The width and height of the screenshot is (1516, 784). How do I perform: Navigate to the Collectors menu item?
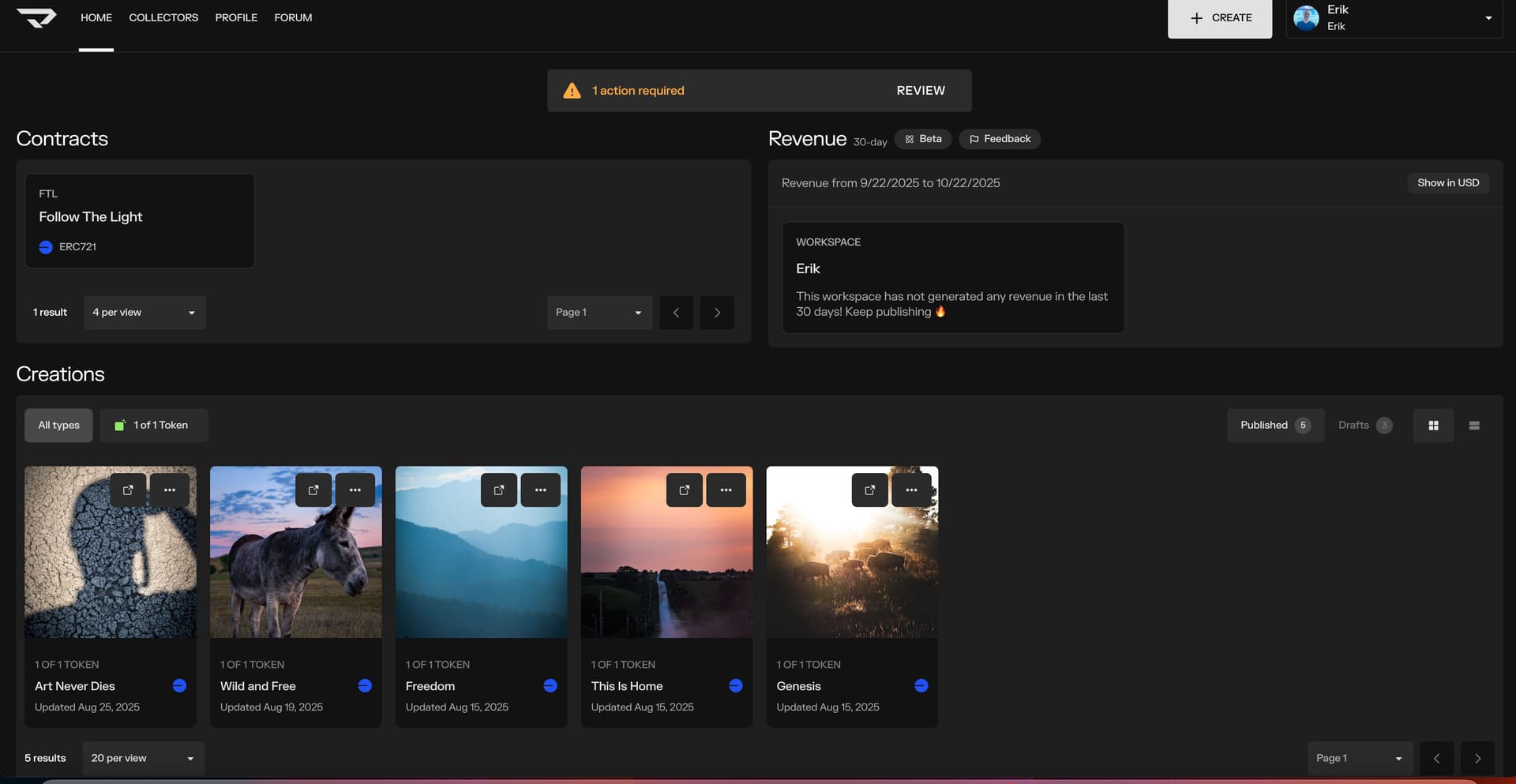[163, 17]
